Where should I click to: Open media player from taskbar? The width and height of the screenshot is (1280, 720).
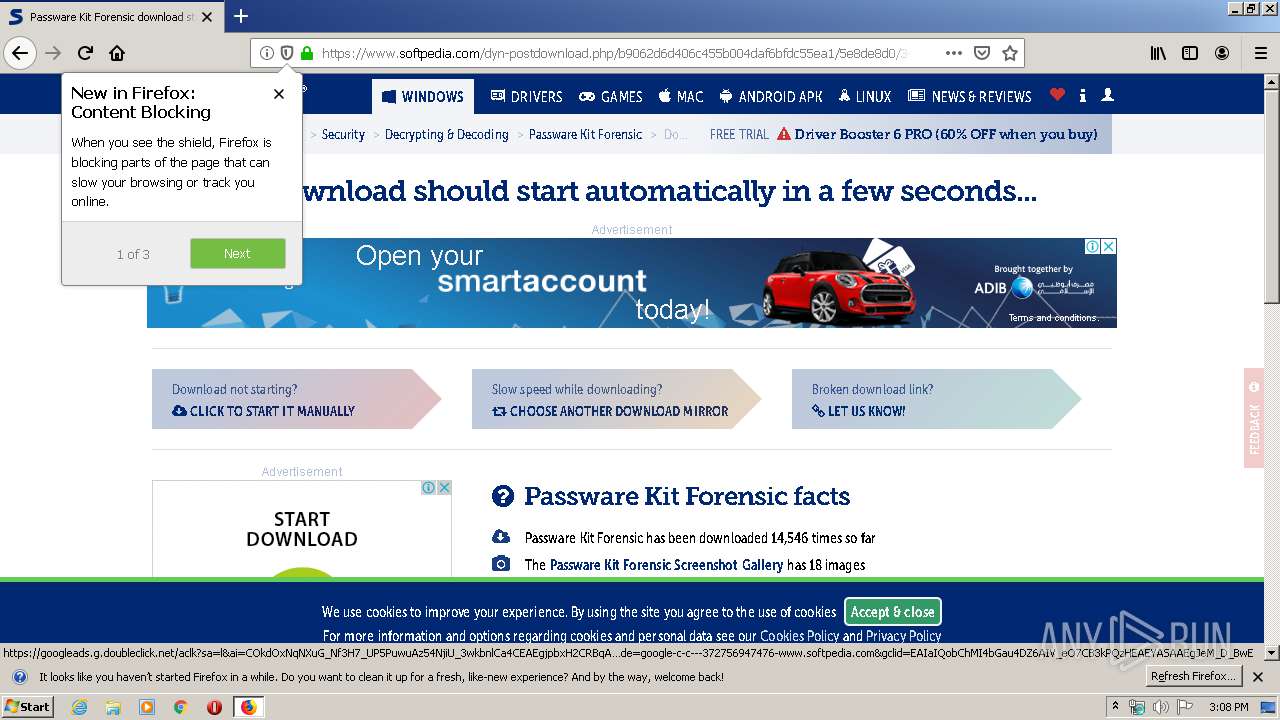pos(147,707)
